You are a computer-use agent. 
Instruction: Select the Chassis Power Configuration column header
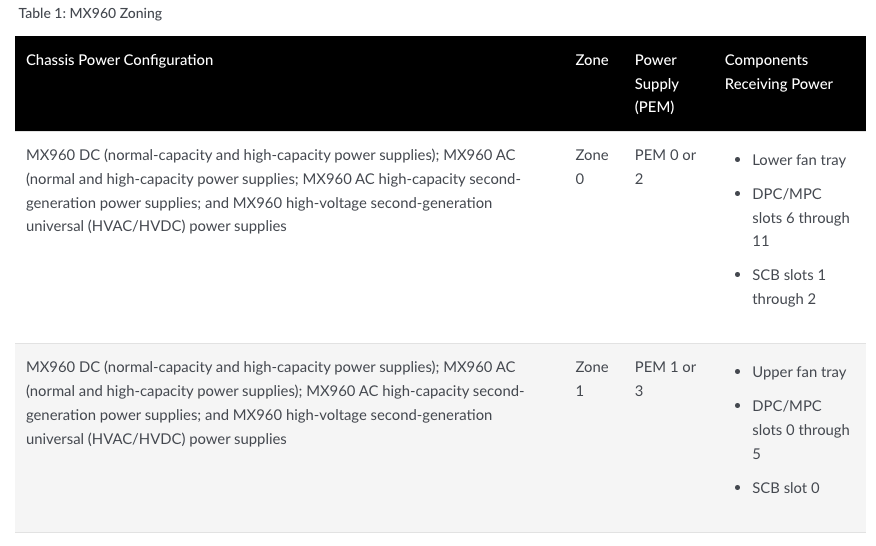tap(120, 60)
